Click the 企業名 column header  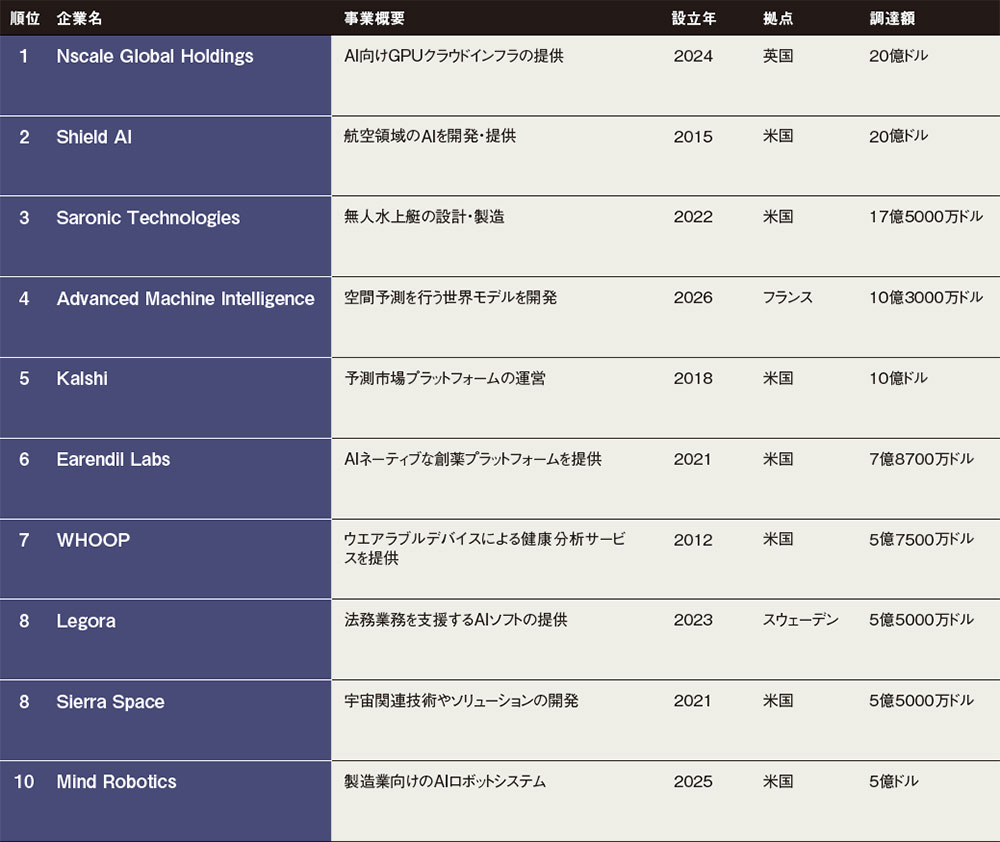tap(79, 18)
